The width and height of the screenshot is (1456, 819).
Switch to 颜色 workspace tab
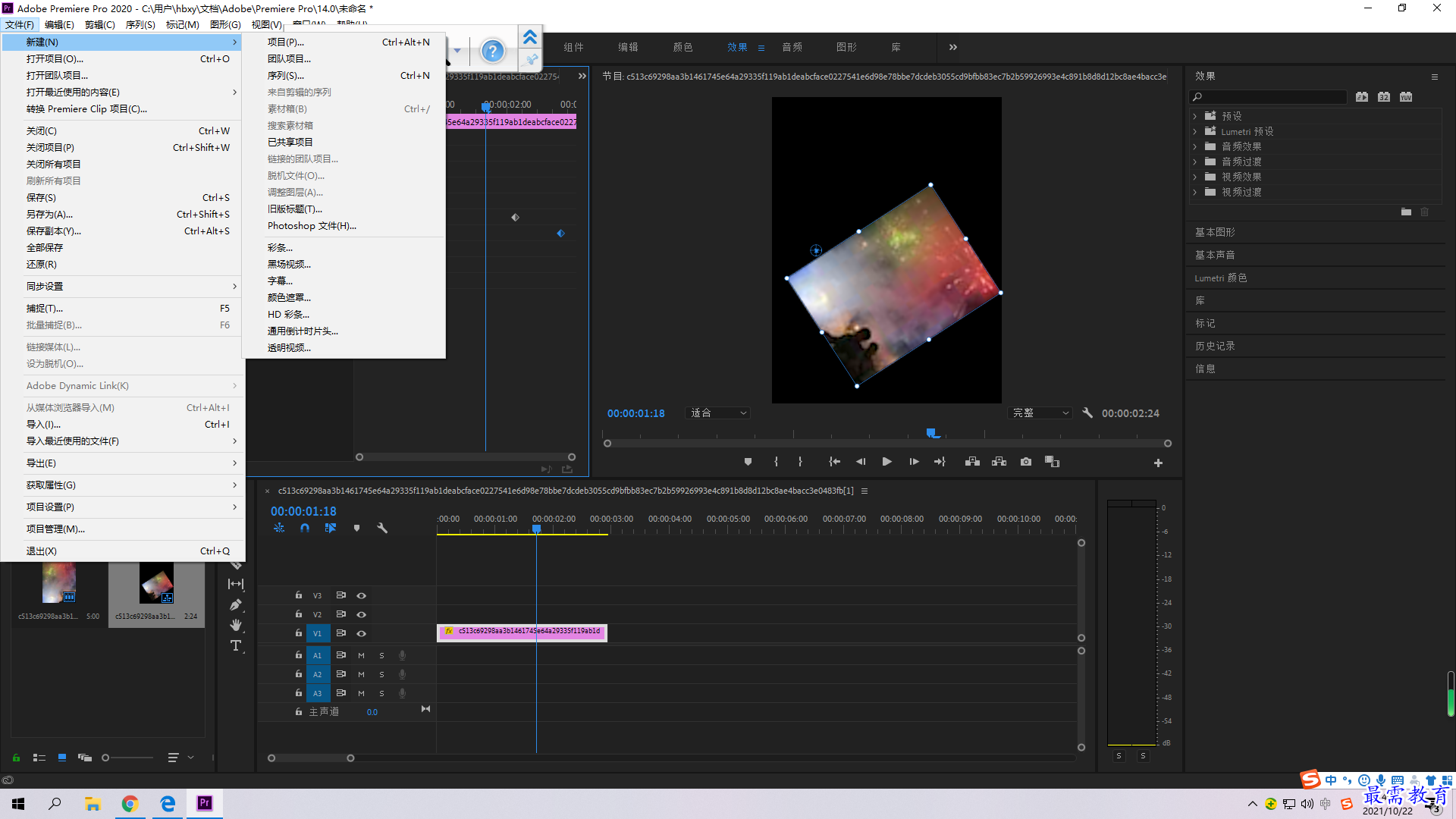(682, 47)
